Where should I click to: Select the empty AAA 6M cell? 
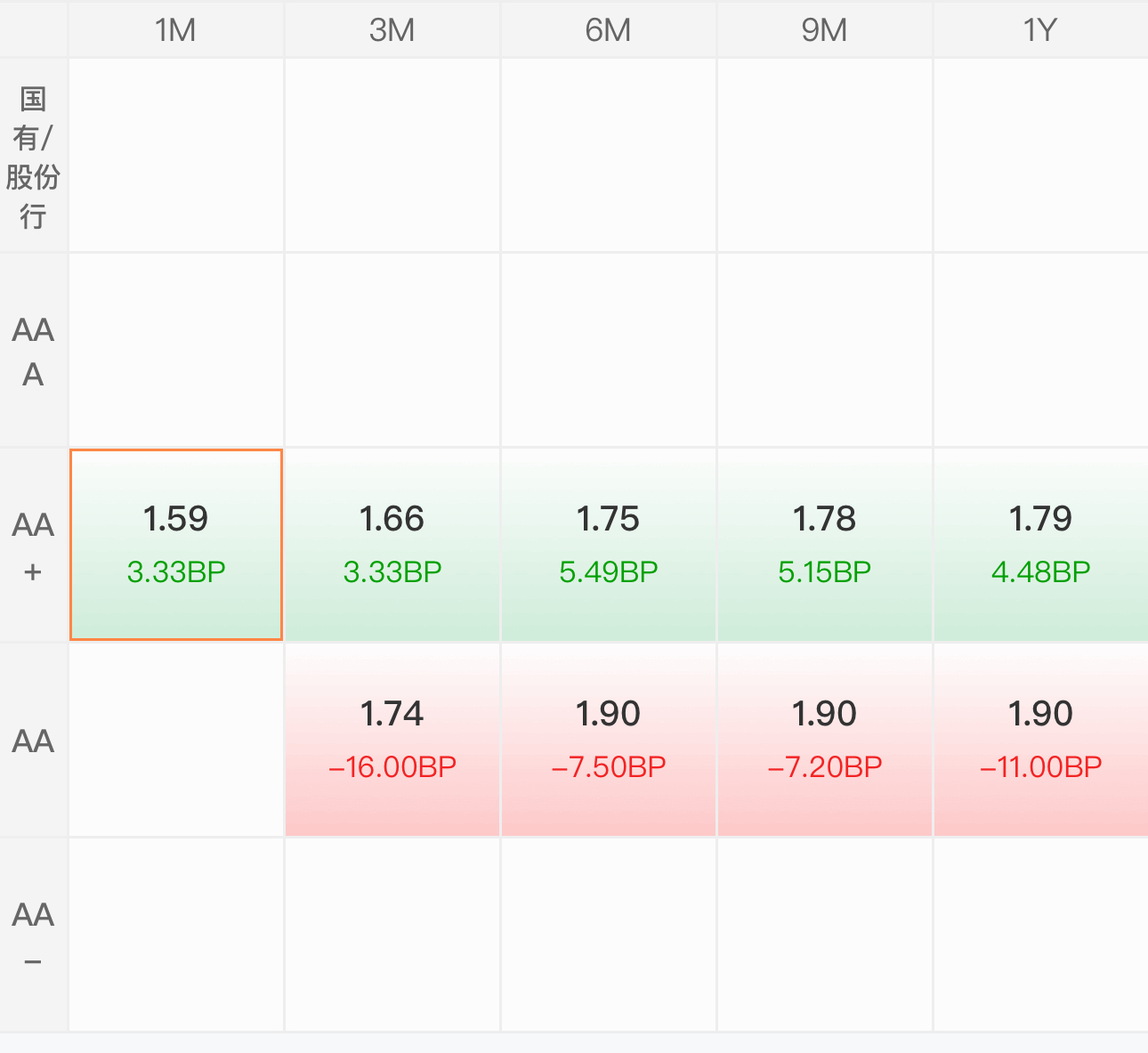(609, 351)
